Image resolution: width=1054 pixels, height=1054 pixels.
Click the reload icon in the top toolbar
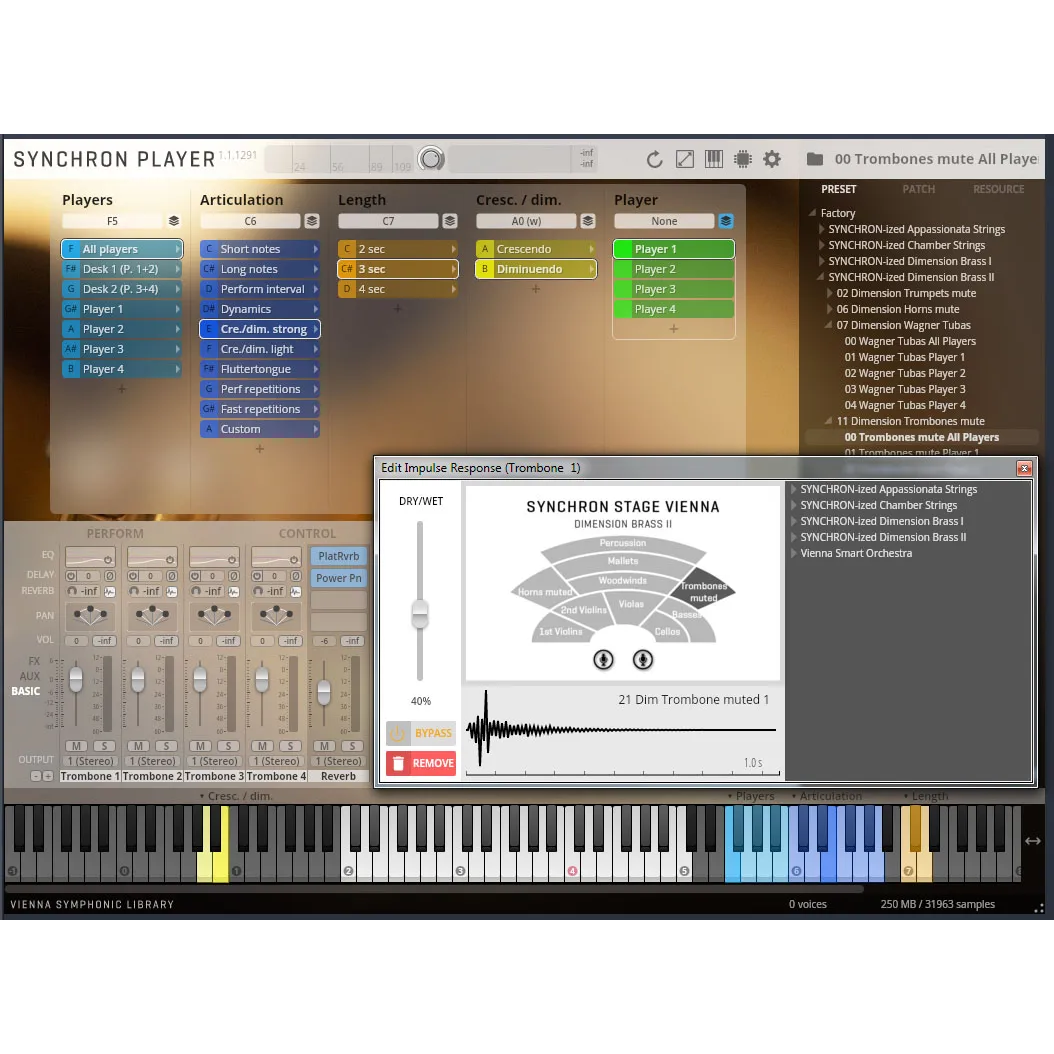click(655, 159)
